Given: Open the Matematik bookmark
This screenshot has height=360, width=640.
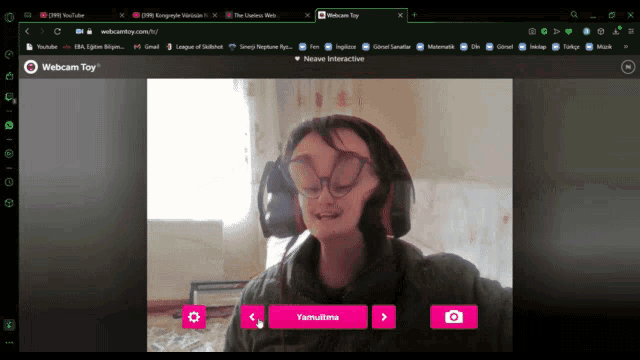Looking at the screenshot, I should tap(436, 47).
